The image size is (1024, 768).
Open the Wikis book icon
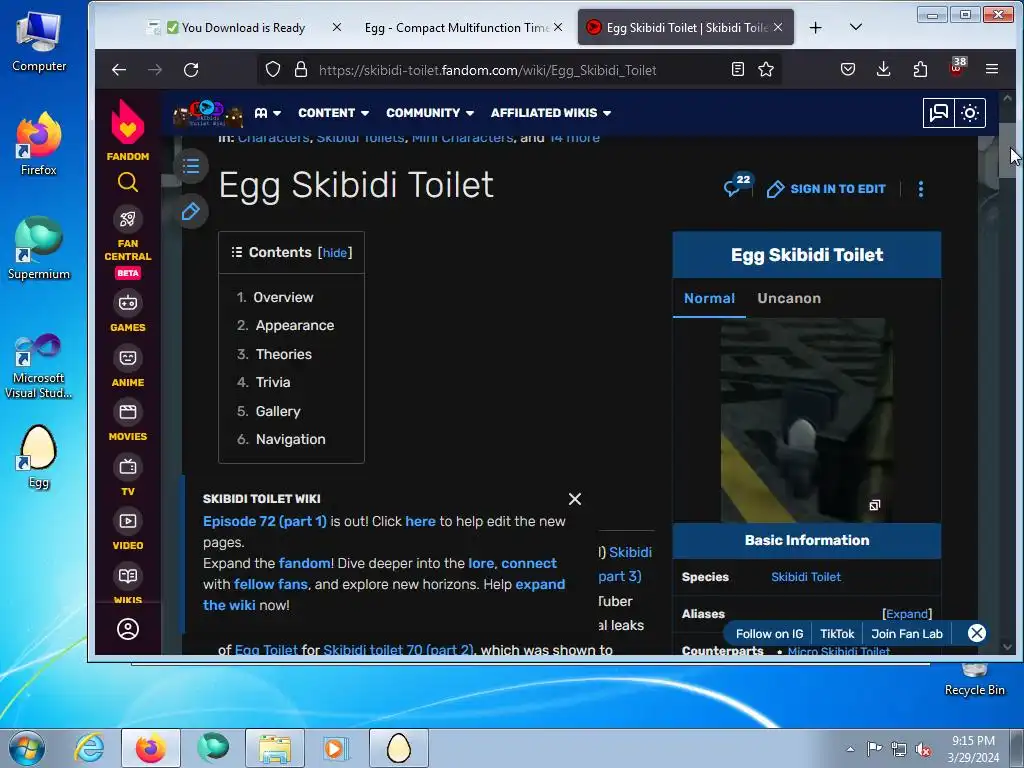pos(128,576)
